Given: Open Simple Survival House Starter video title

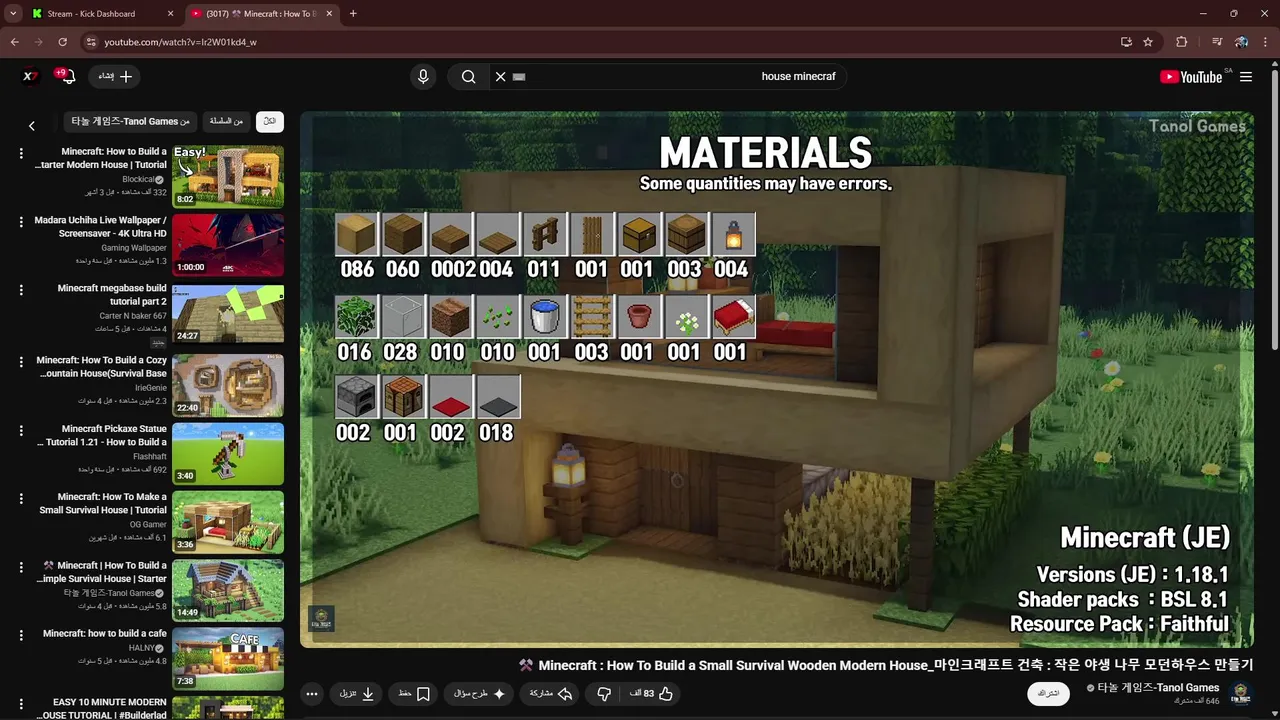Looking at the screenshot, I should (x=104, y=572).
